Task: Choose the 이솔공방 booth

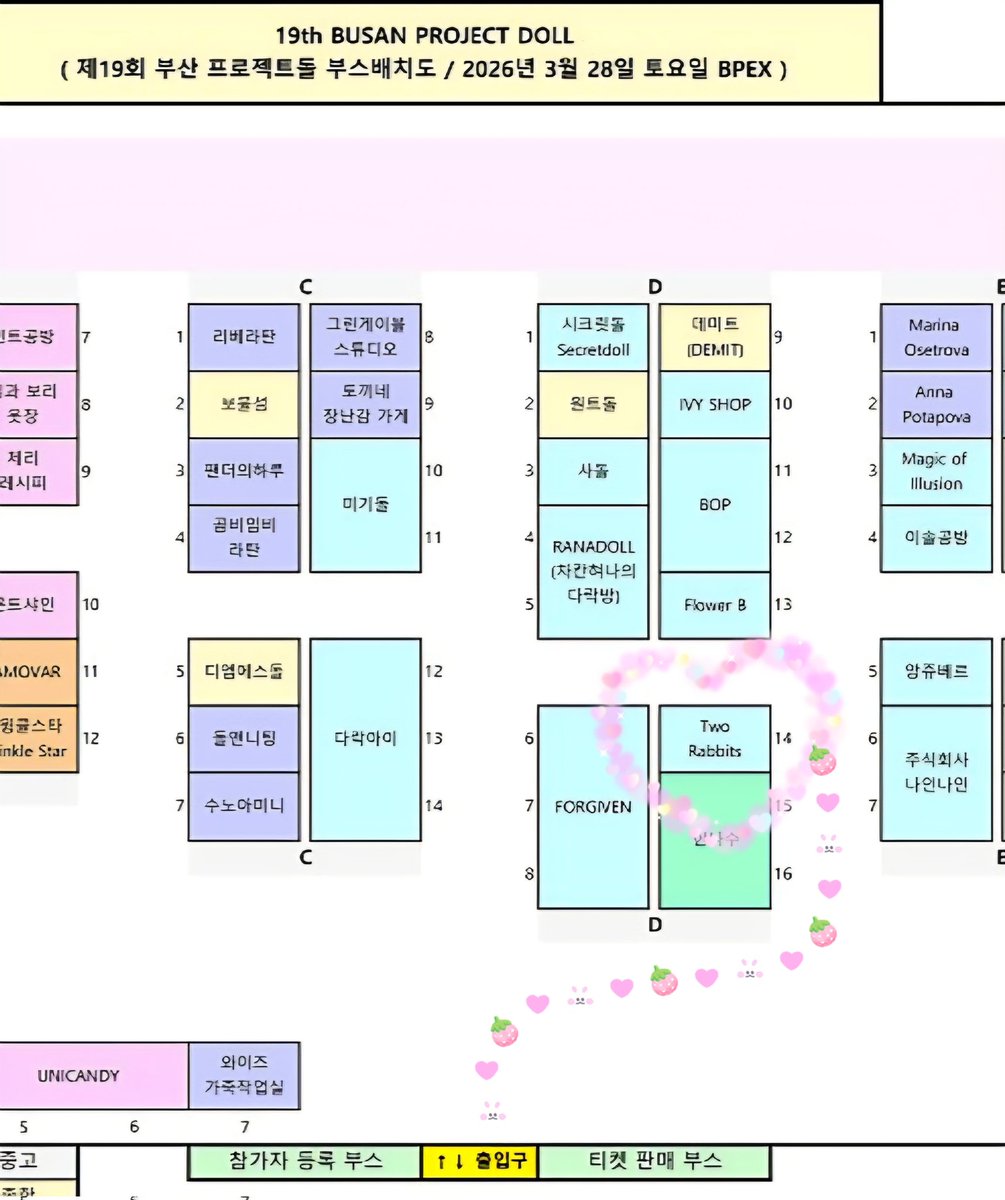Action: (936, 538)
